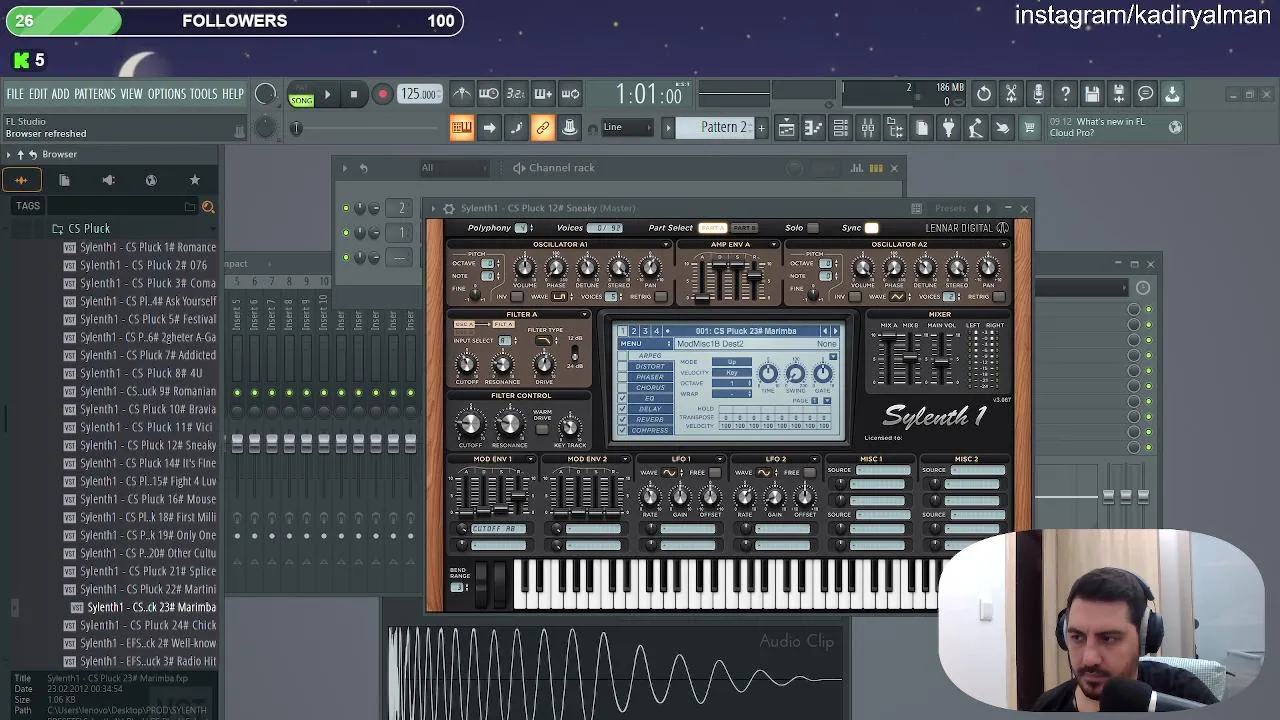Open the FILTER A dropdown arrow
This screenshot has width=1280, height=720.
pos(584,314)
